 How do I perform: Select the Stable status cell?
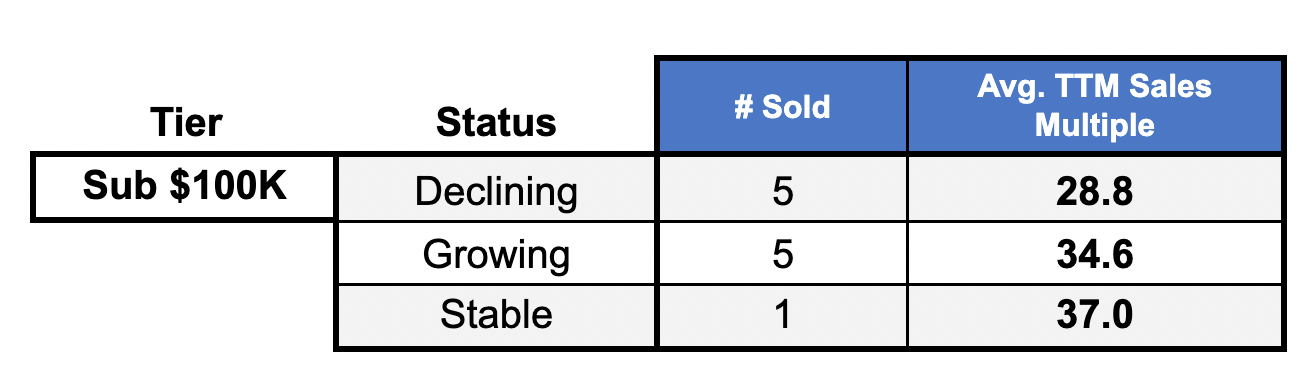(496, 315)
